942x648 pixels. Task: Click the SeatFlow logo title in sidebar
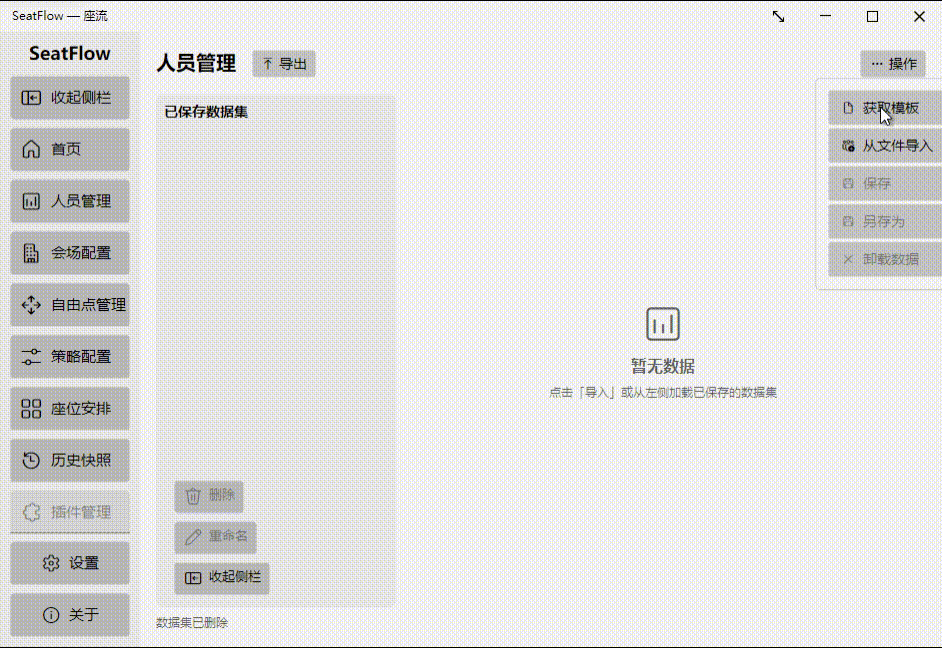coord(70,53)
